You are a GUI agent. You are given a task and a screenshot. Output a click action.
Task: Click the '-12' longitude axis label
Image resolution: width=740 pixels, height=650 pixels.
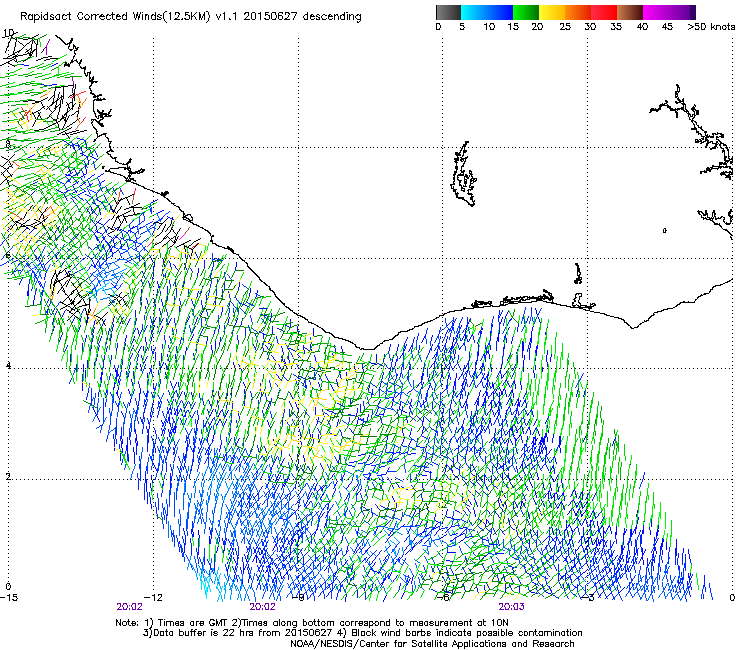coord(153,598)
